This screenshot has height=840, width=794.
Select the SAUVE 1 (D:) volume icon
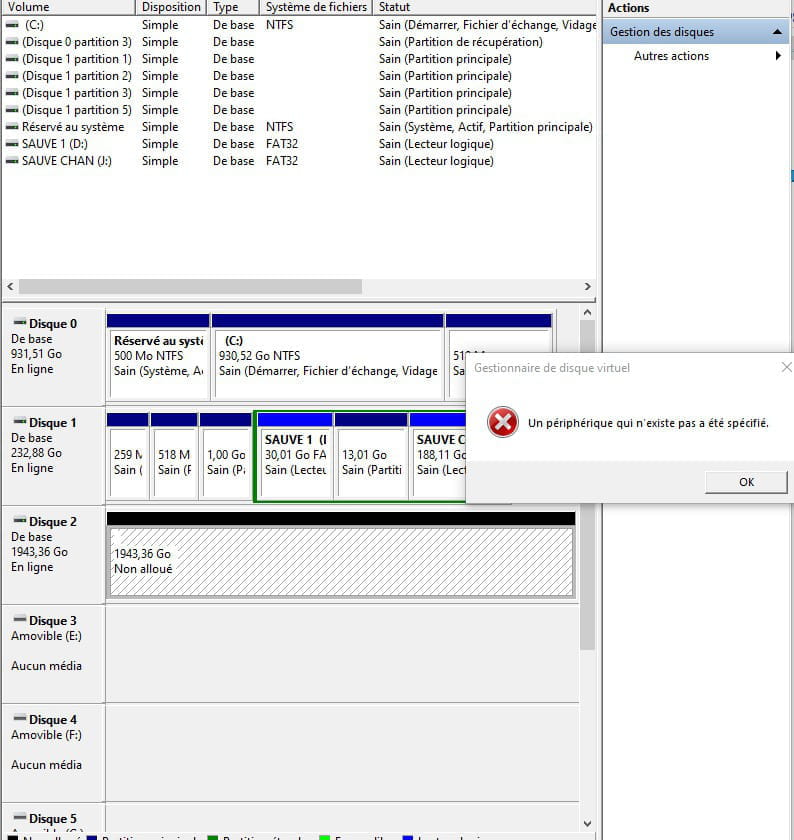12,144
